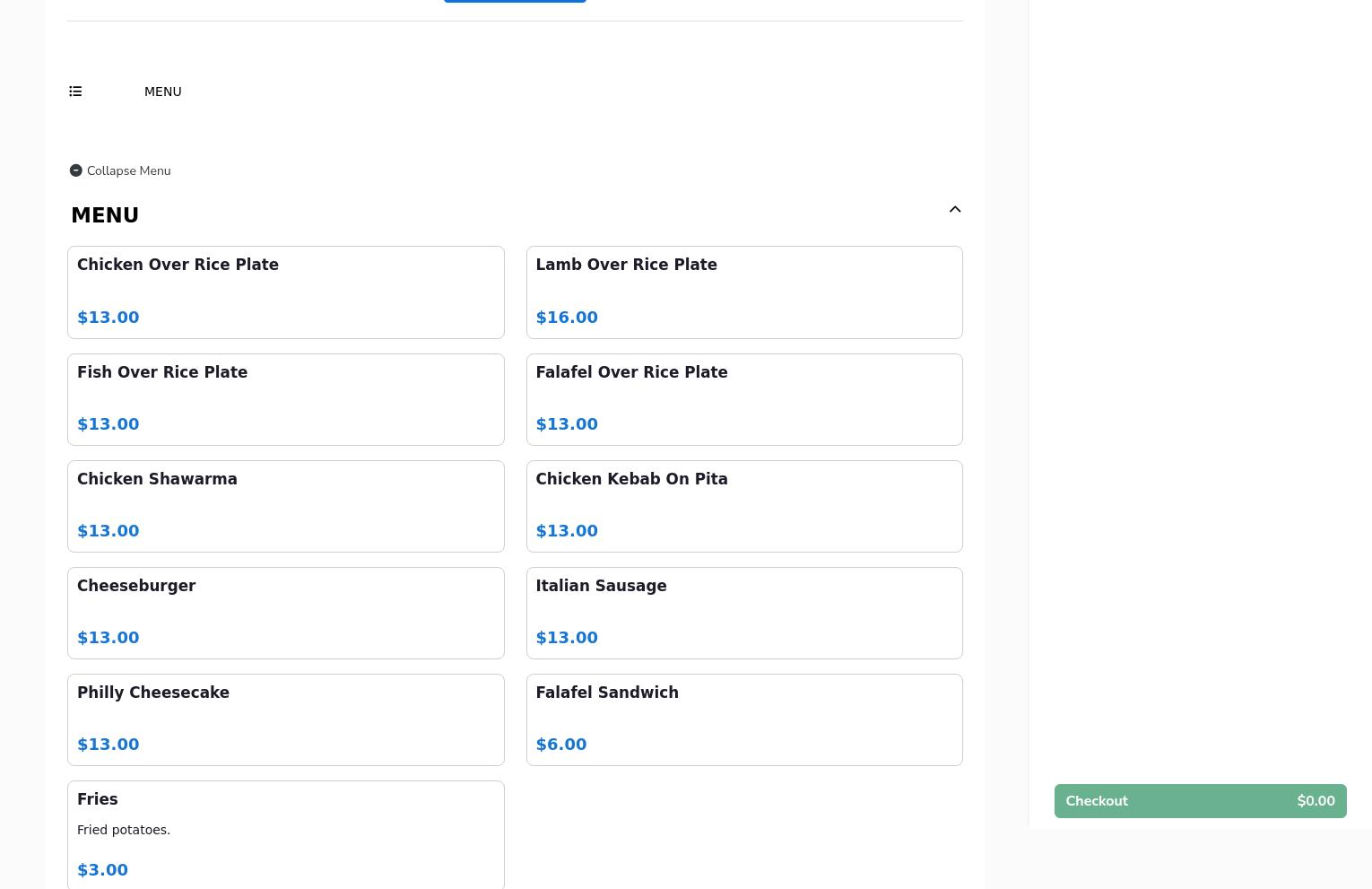Select the Falafel Sandwich for $6.00
The height and width of the screenshot is (889, 1372).
point(743,719)
